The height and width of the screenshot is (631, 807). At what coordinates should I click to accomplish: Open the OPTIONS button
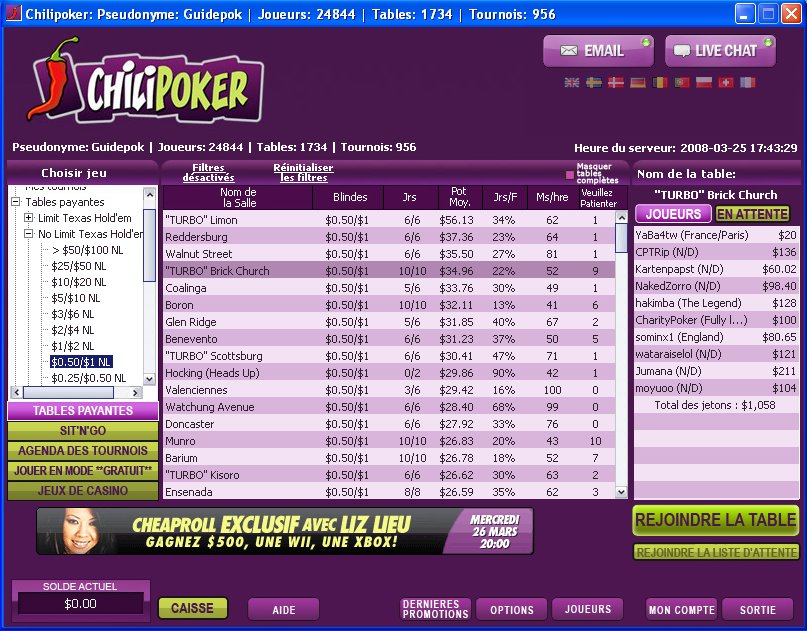512,609
